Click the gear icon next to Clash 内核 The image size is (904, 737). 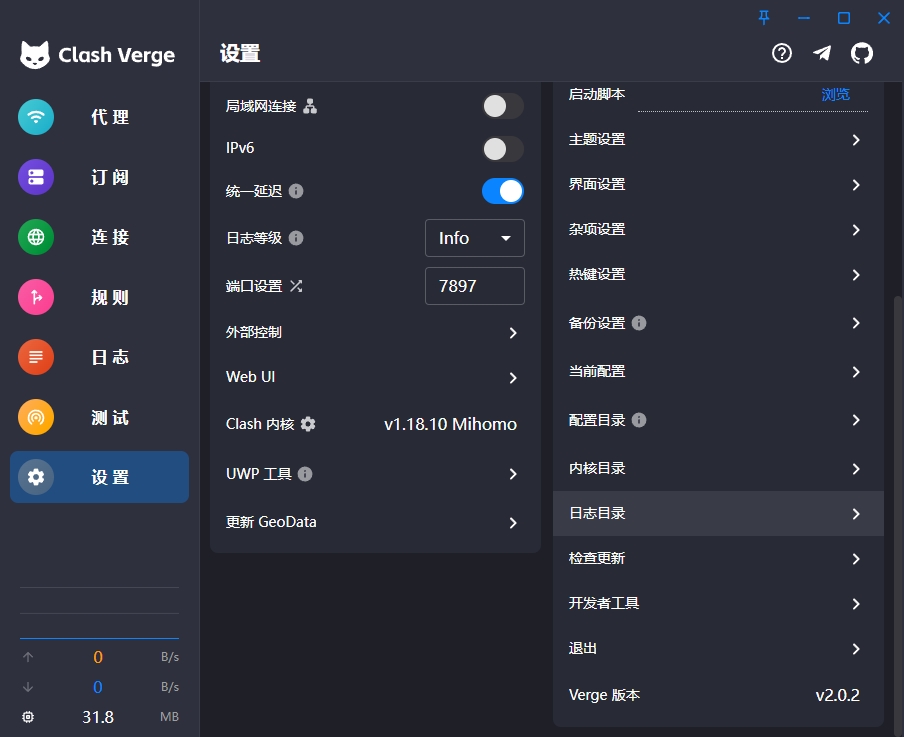(x=308, y=424)
